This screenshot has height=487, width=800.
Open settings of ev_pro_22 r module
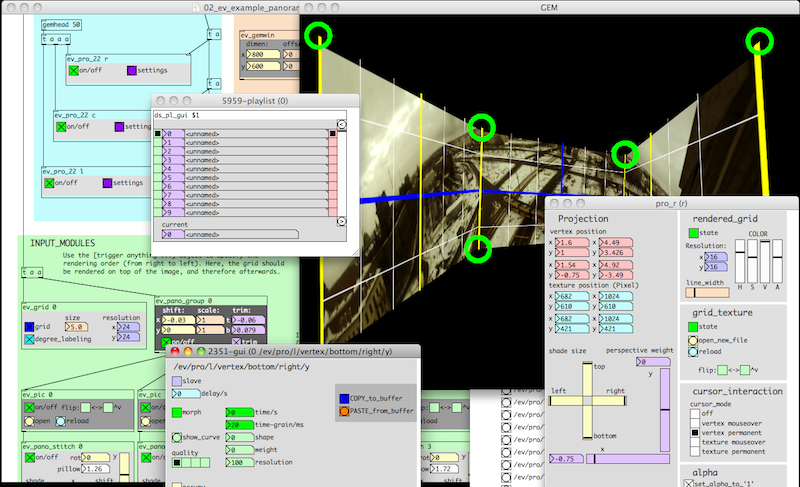click(132, 70)
